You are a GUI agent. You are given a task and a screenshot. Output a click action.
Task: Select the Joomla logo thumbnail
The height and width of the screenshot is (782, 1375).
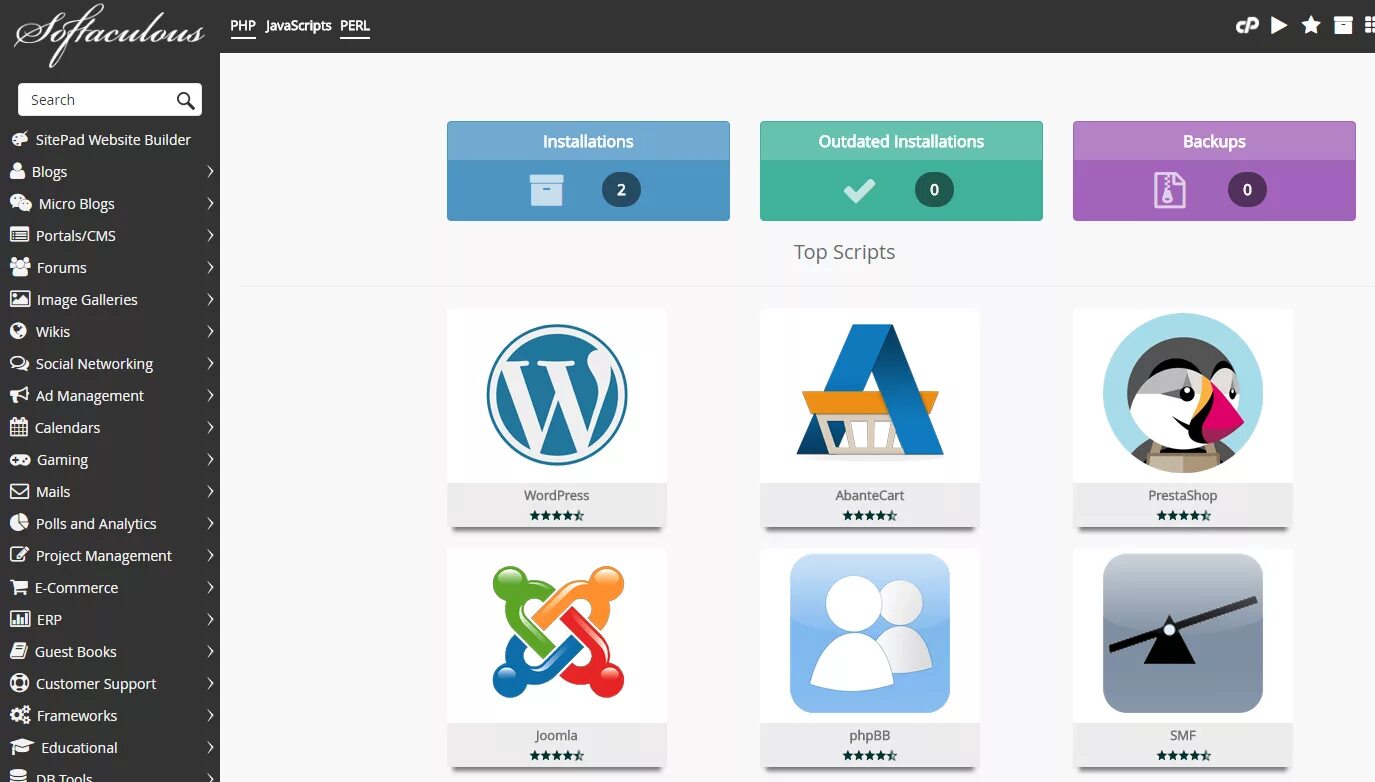coord(557,632)
